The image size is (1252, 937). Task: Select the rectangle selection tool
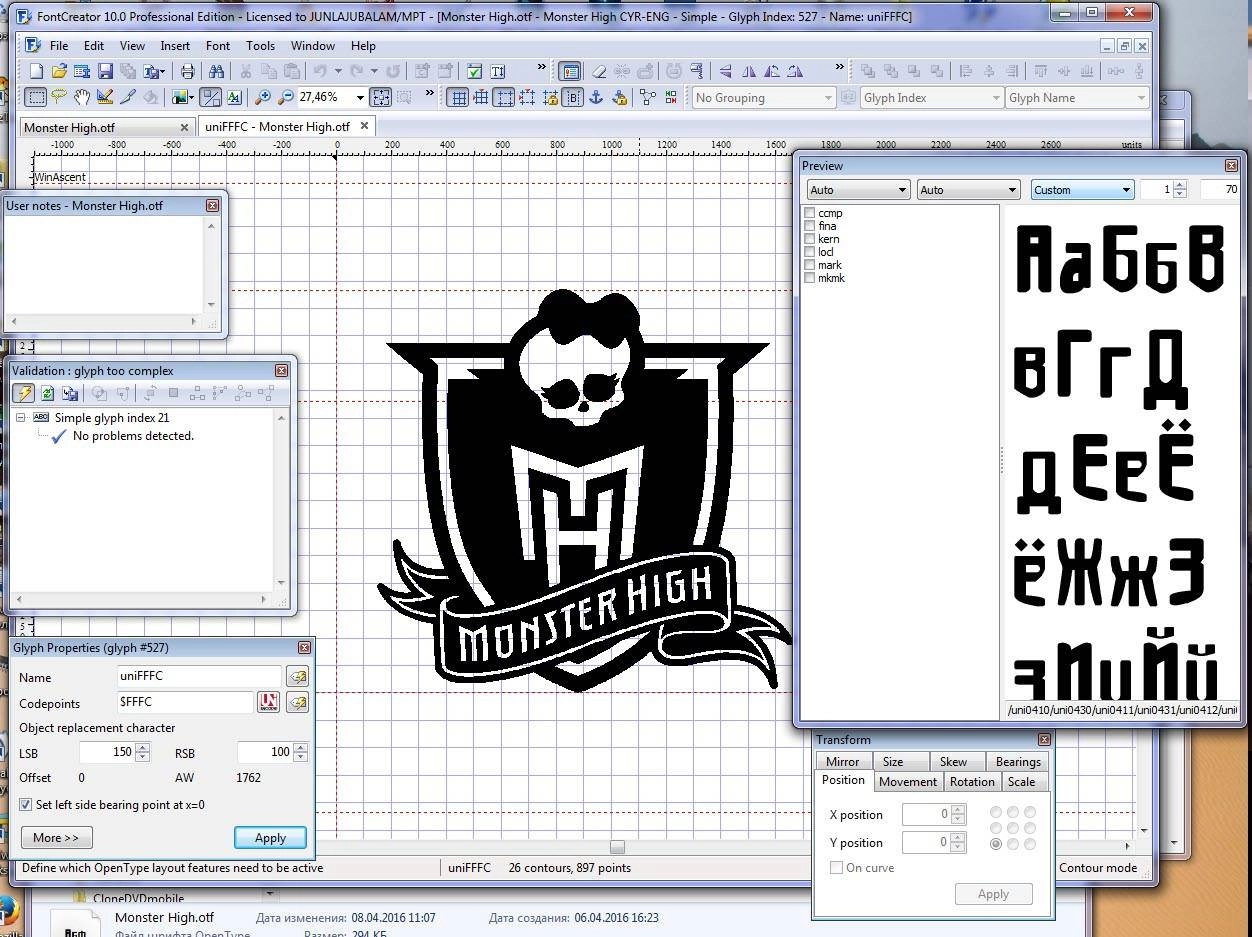point(36,97)
